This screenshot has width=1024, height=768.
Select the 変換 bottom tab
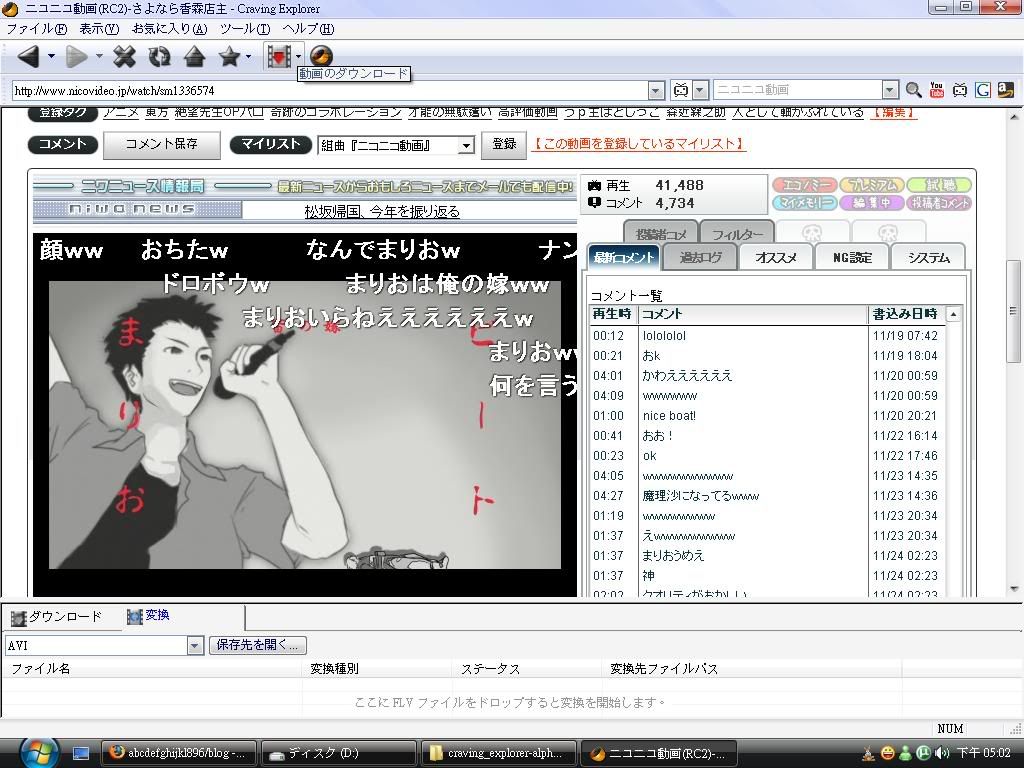pos(149,616)
